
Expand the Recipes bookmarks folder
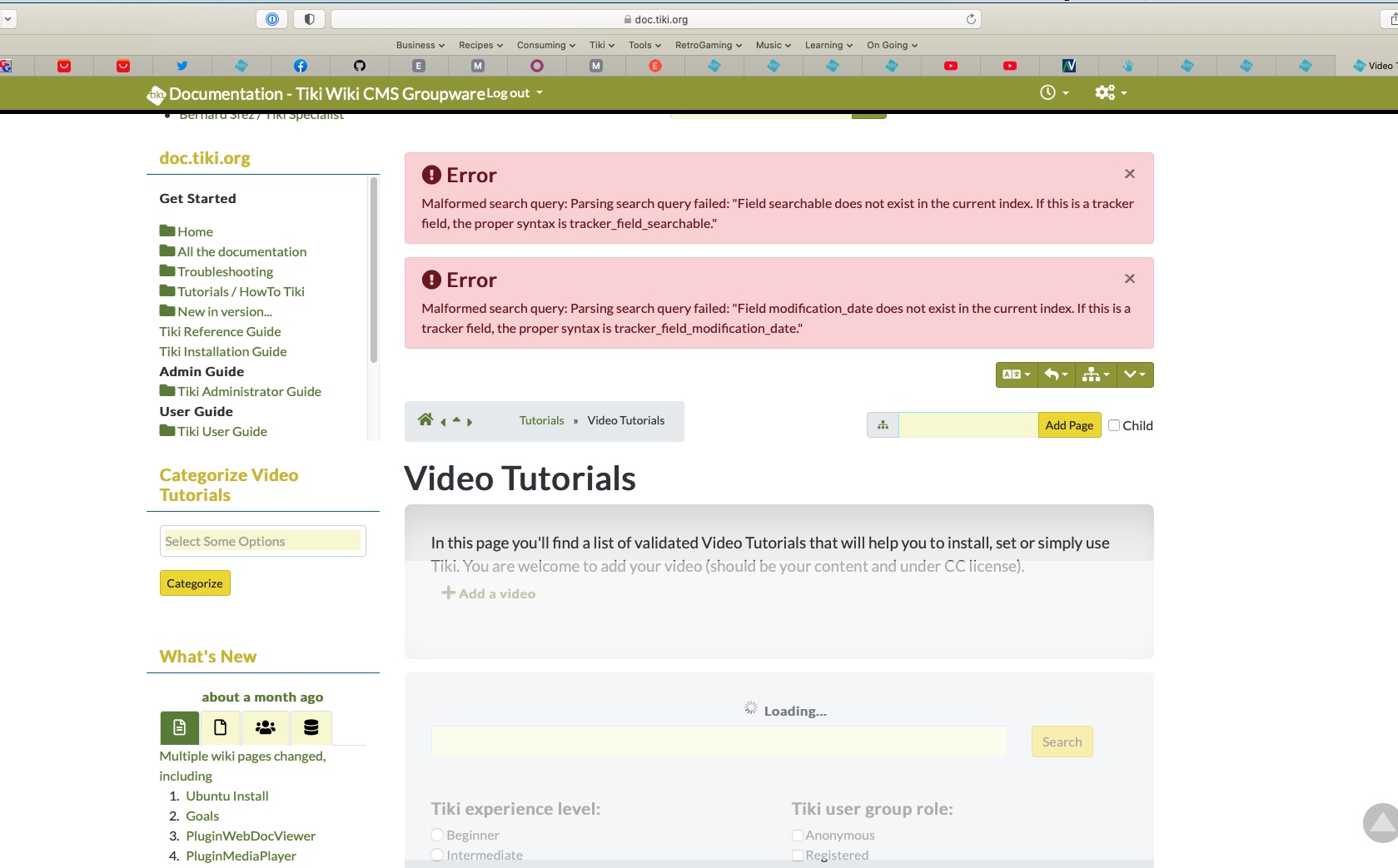(x=481, y=45)
